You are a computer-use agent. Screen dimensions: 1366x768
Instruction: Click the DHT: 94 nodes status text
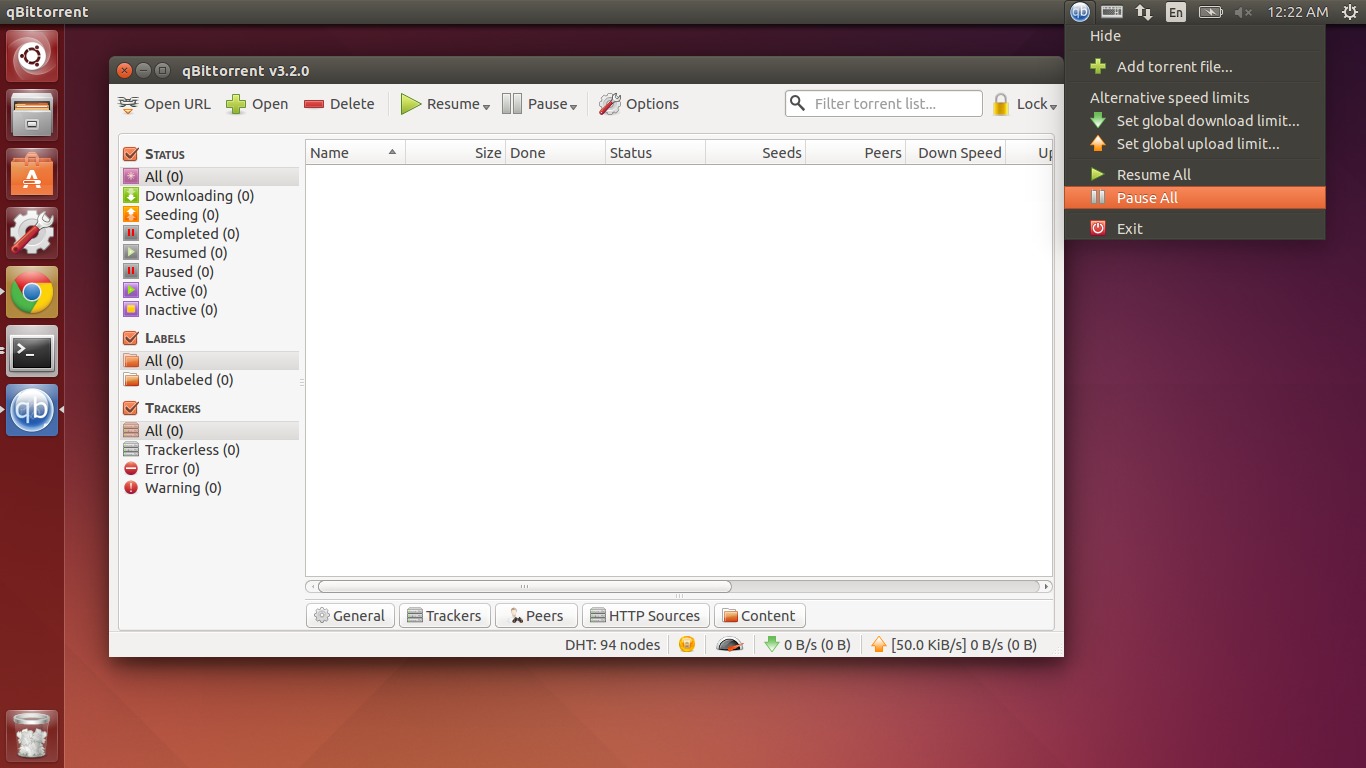[612, 645]
